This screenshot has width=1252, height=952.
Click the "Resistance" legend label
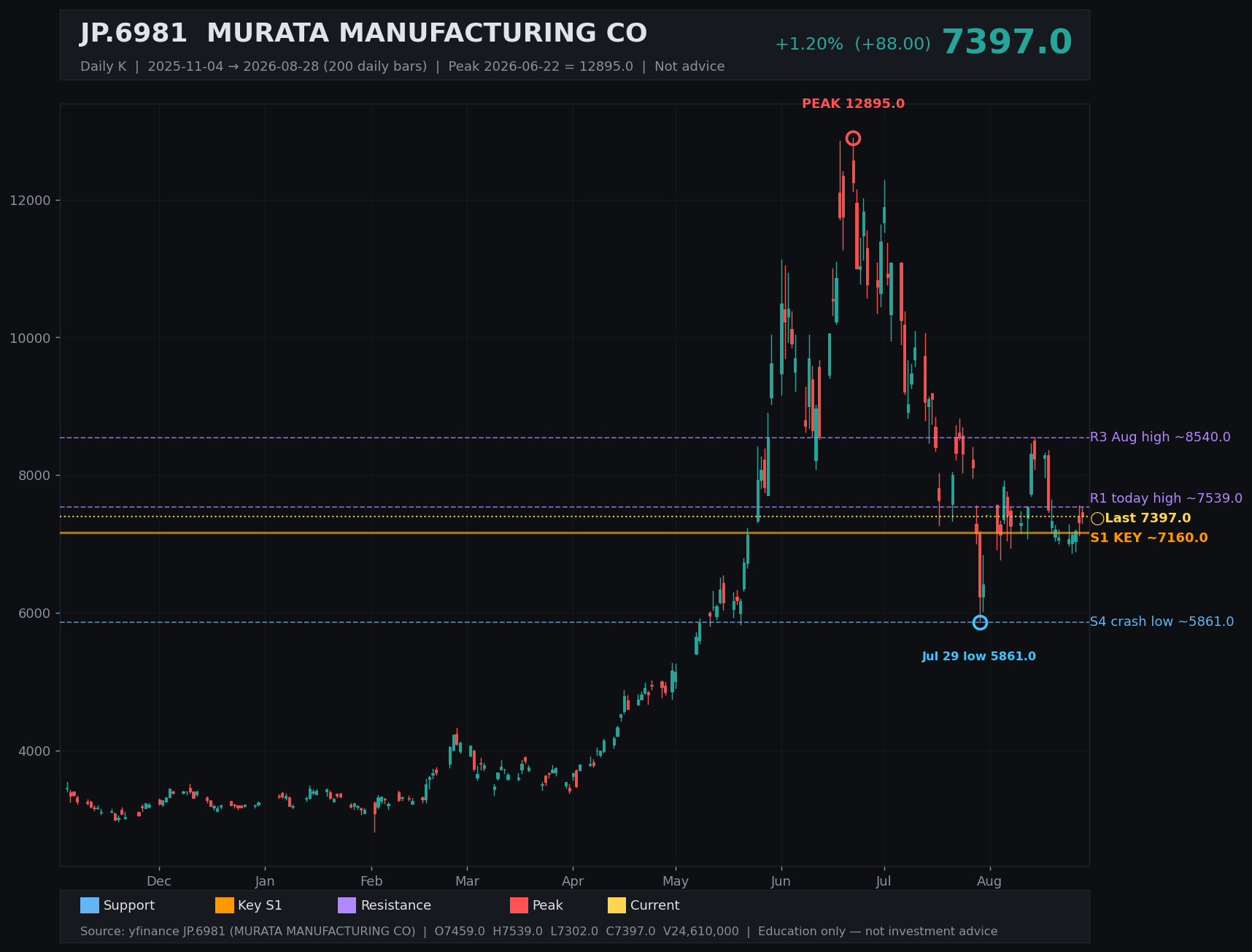click(x=396, y=905)
